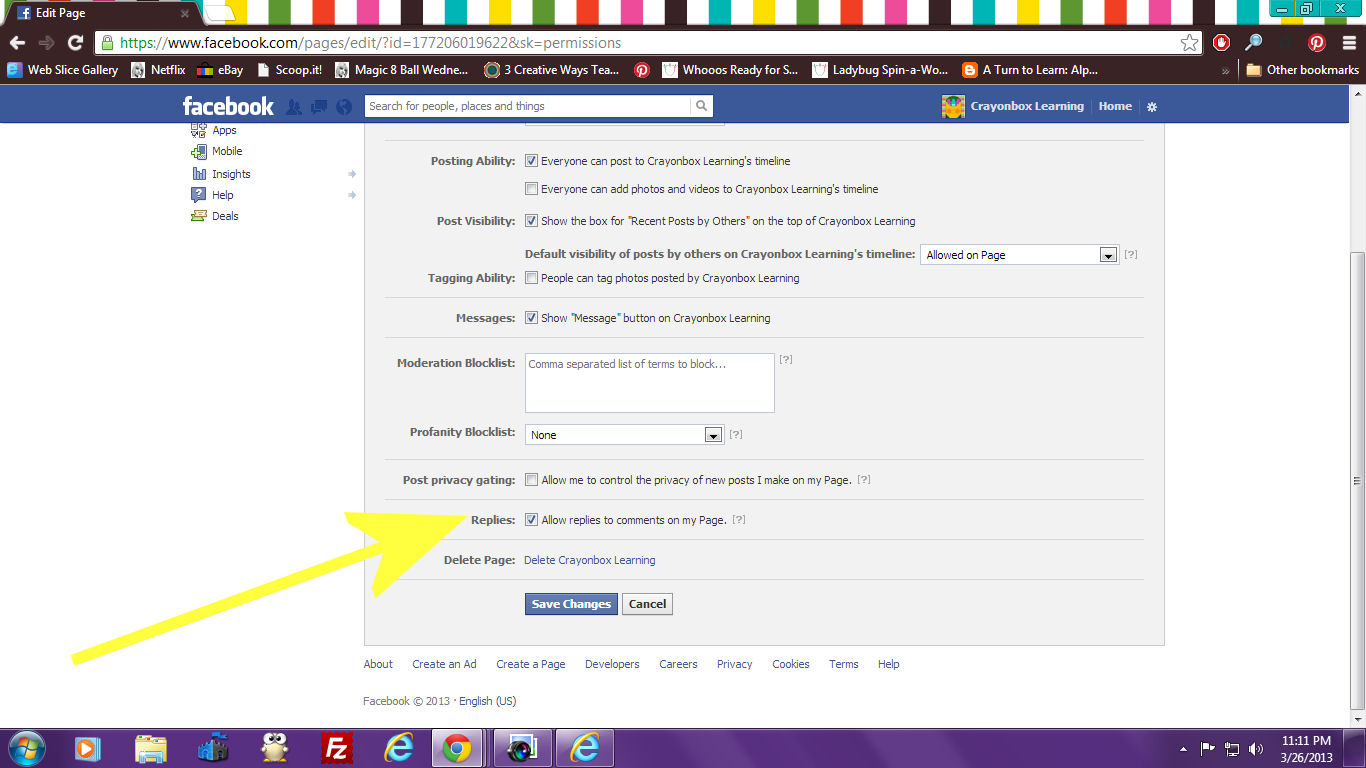Click the volume speaker icon in the tray
The height and width of the screenshot is (768, 1366).
[1256, 749]
